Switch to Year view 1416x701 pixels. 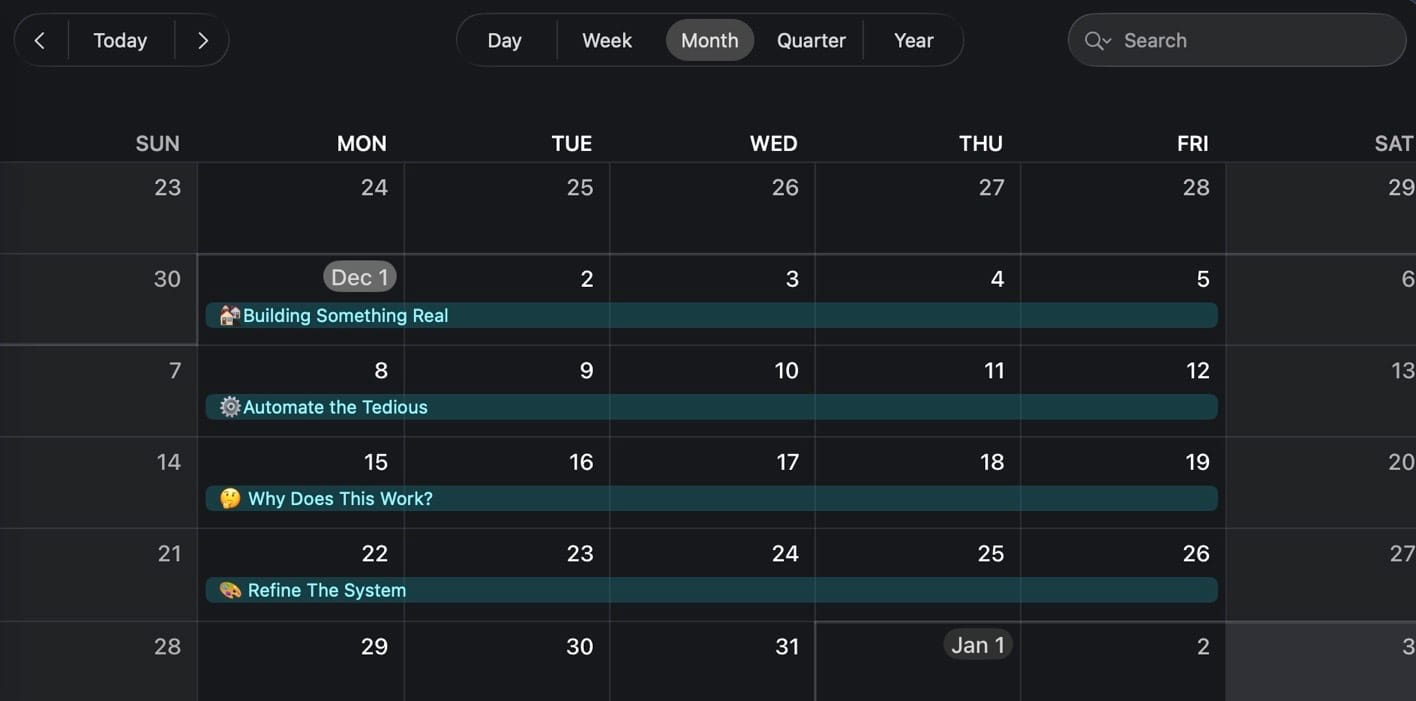[913, 41]
